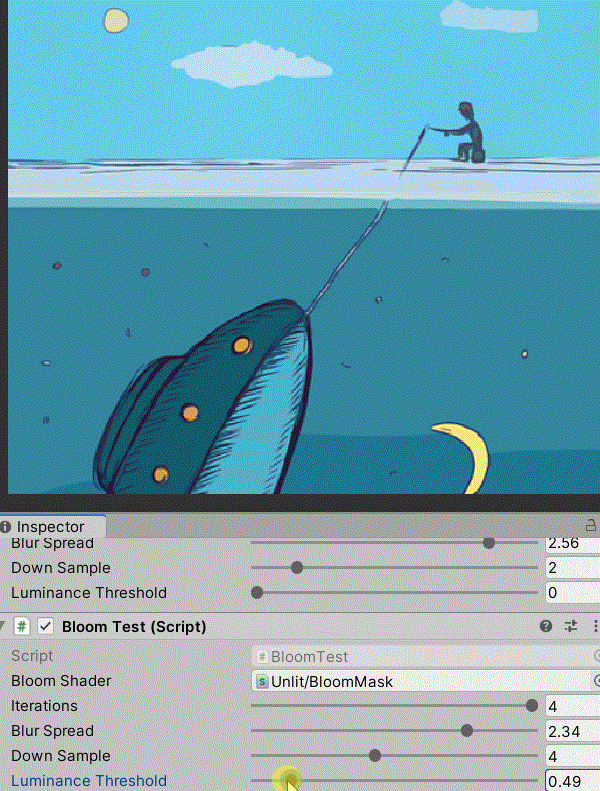Select the Unlit/BloomMask shader field

click(x=421, y=682)
